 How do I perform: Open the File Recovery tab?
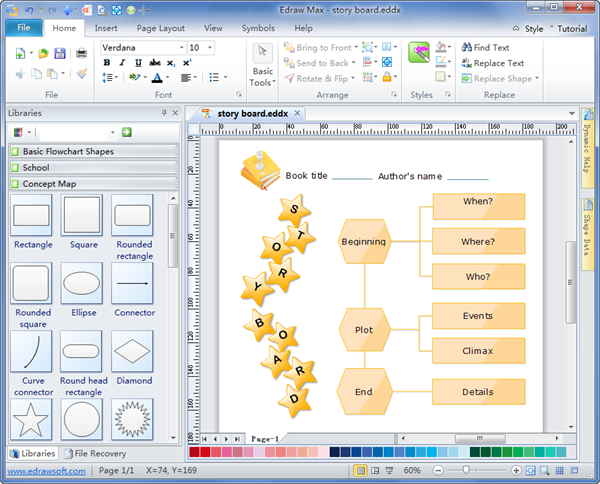[x=94, y=453]
